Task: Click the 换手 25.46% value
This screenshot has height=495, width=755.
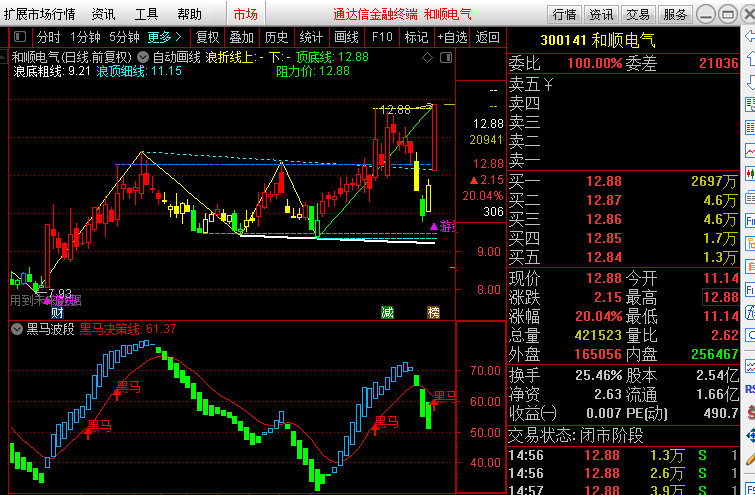Action: 599,375
